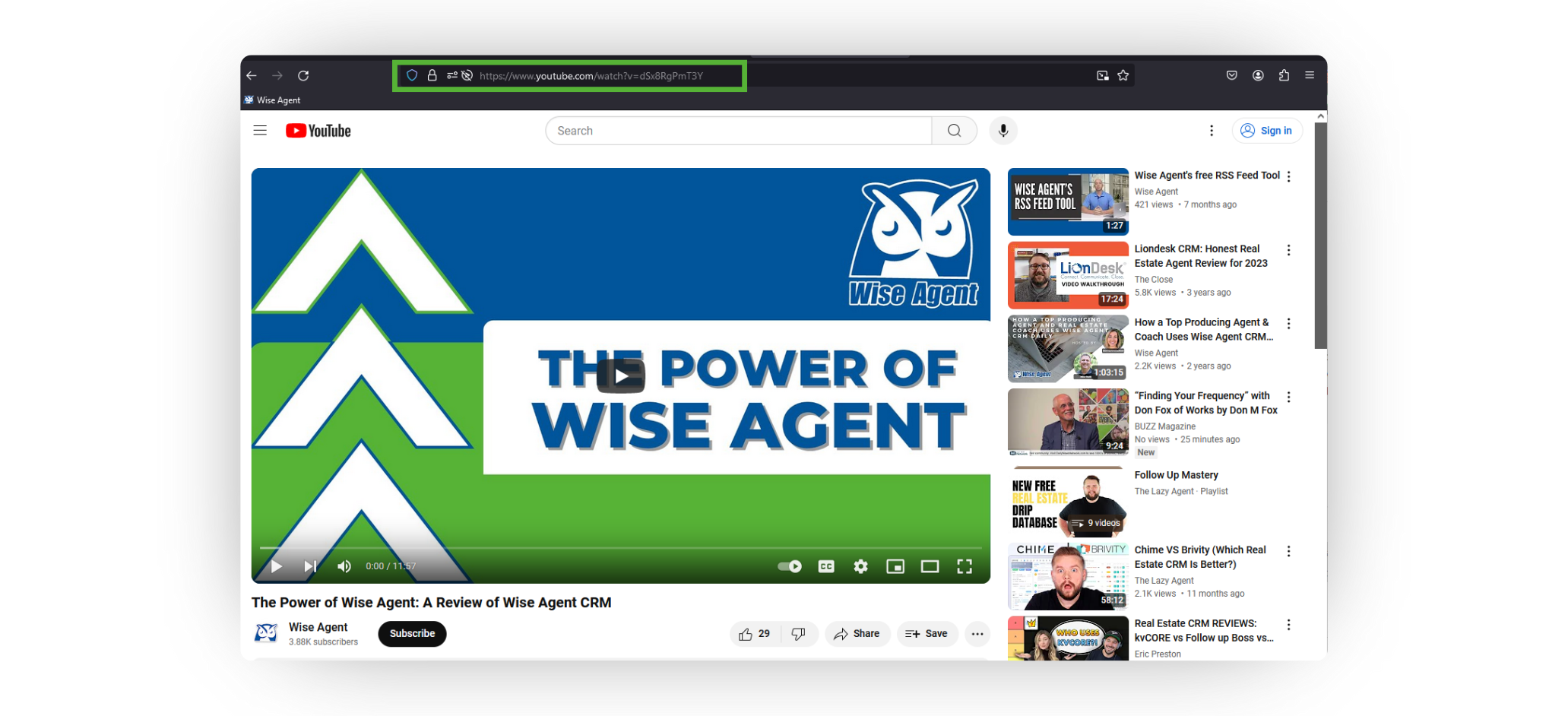Open options for Finding Your Frequency video
Viewport: 1568px width, 716px height.
[1289, 397]
